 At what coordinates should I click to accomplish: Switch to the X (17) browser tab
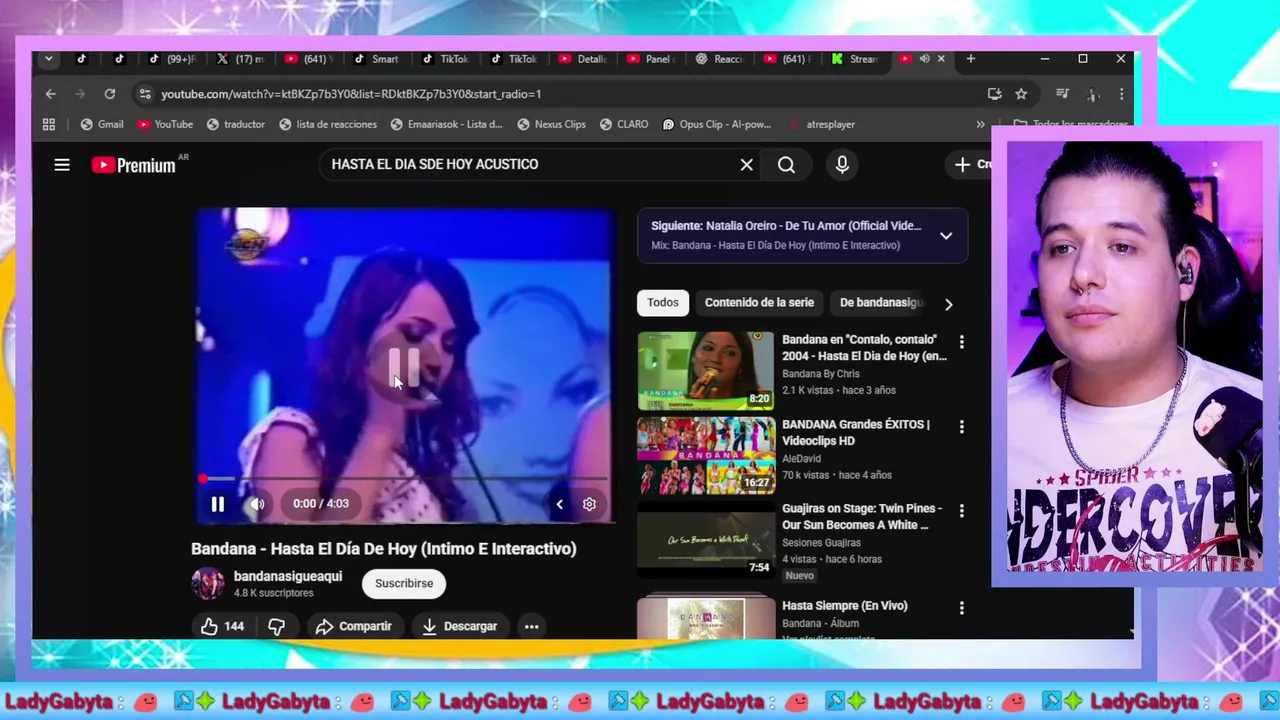tap(241, 59)
